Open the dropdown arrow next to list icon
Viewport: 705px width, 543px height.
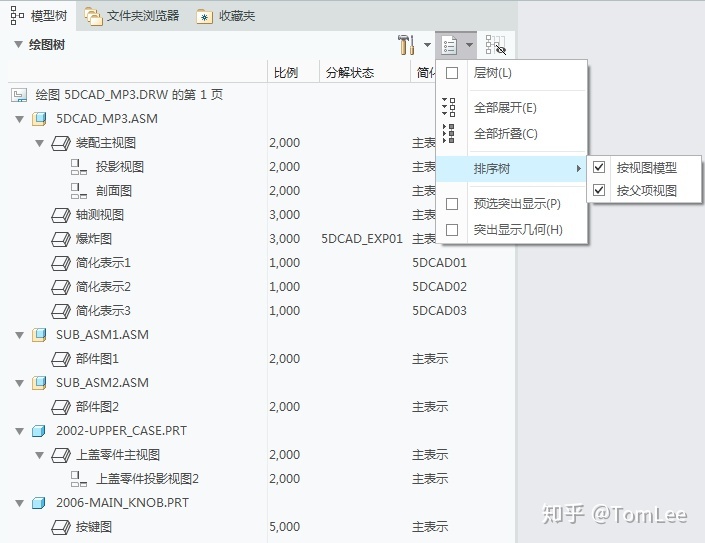pyautogui.click(x=469, y=45)
